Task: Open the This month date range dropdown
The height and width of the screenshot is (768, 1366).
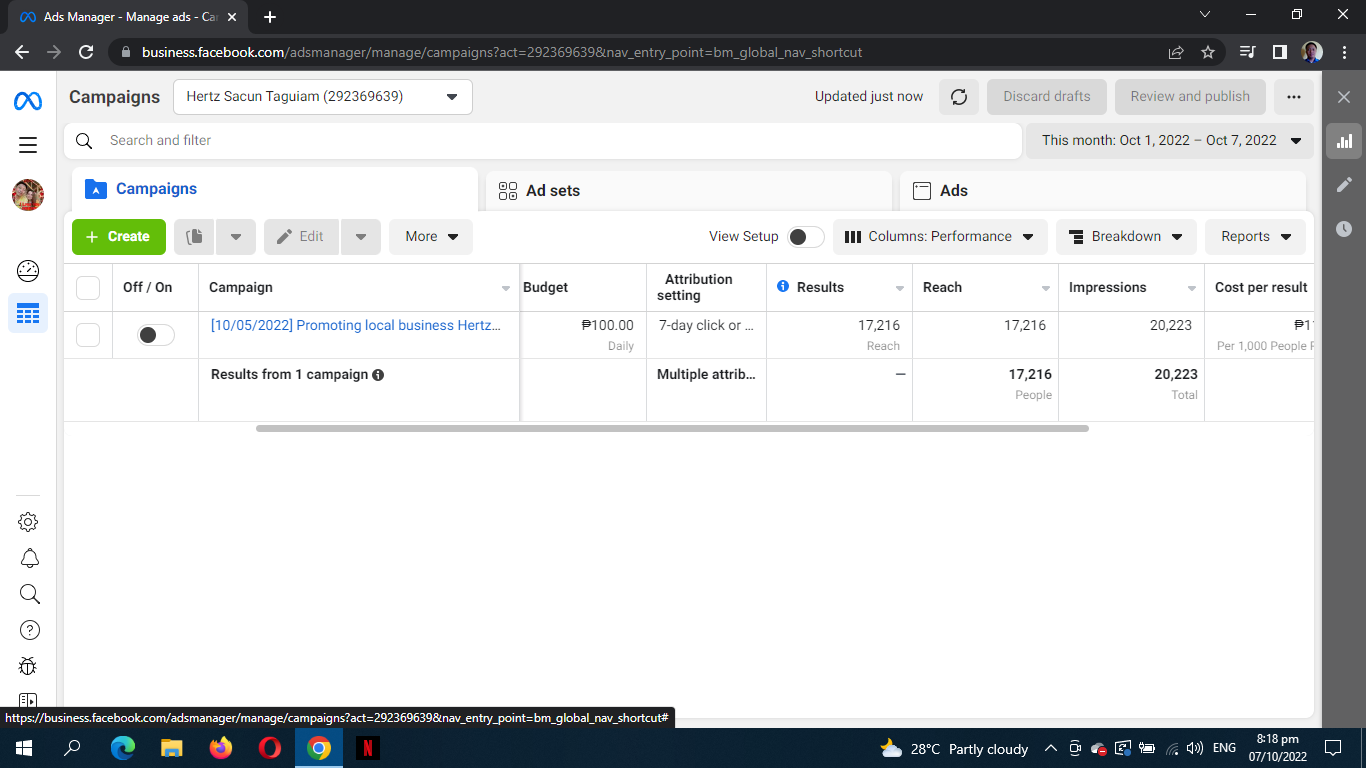Action: click(1170, 141)
